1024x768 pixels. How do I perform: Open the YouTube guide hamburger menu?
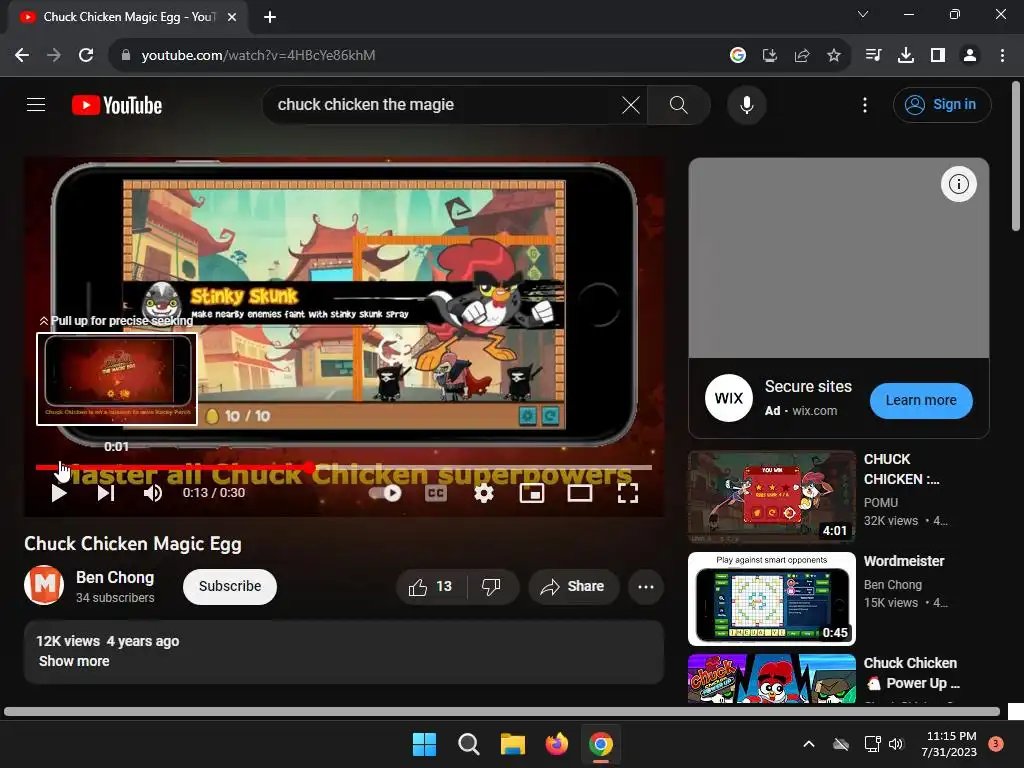point(36,104)
